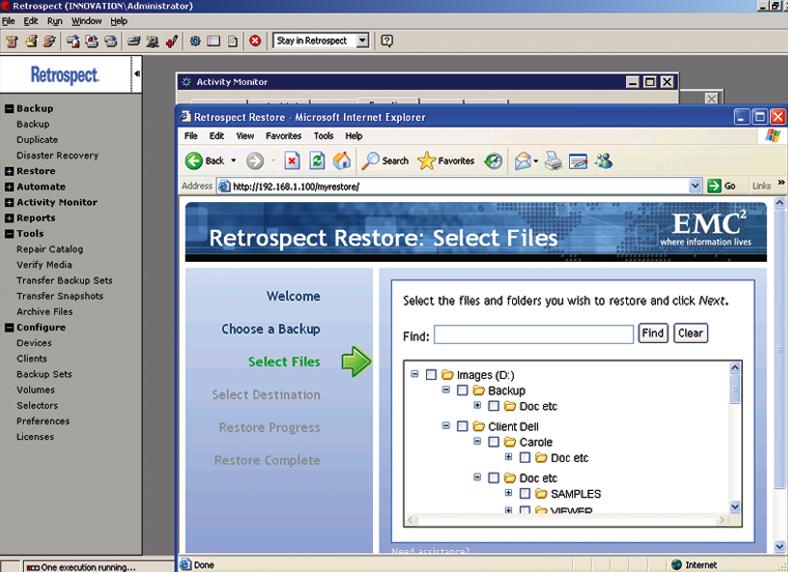Image resolution: width=788 pixels, height=572 pixels.
Task: Go to the Choose a Backup step
Action: pos(271,329)
